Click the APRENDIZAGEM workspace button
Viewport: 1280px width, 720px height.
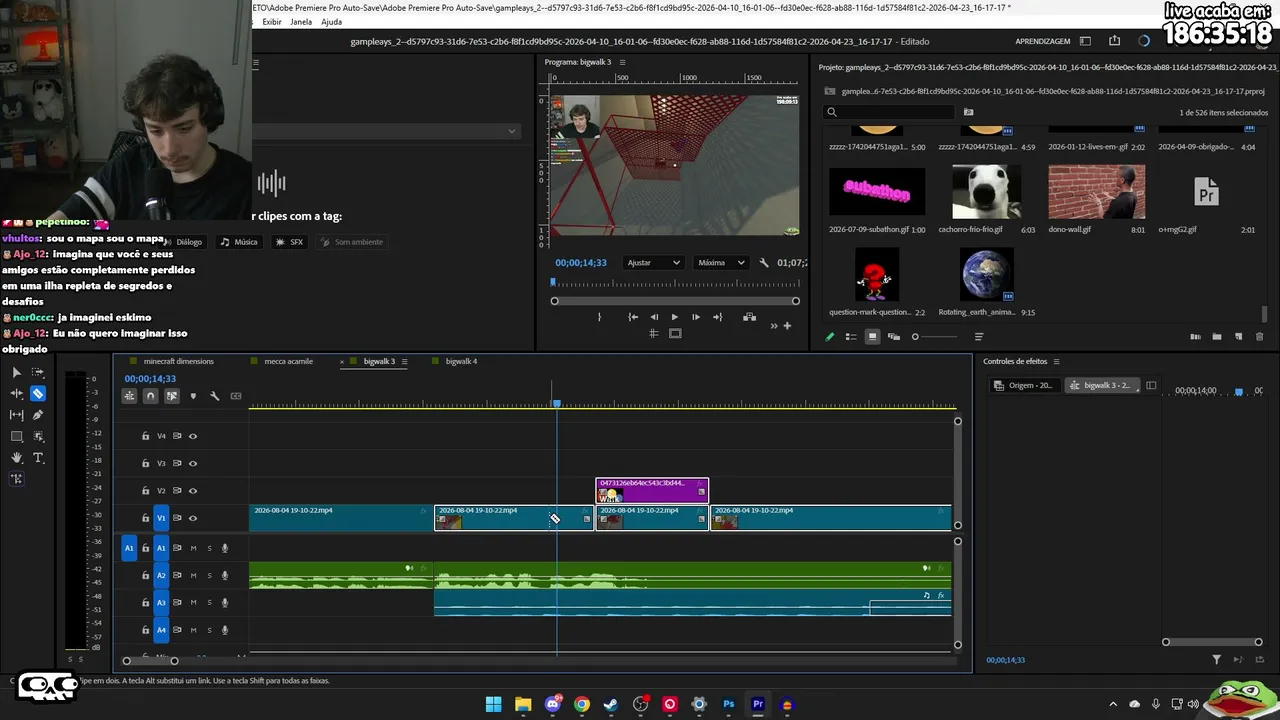[x=1043, y=41]
